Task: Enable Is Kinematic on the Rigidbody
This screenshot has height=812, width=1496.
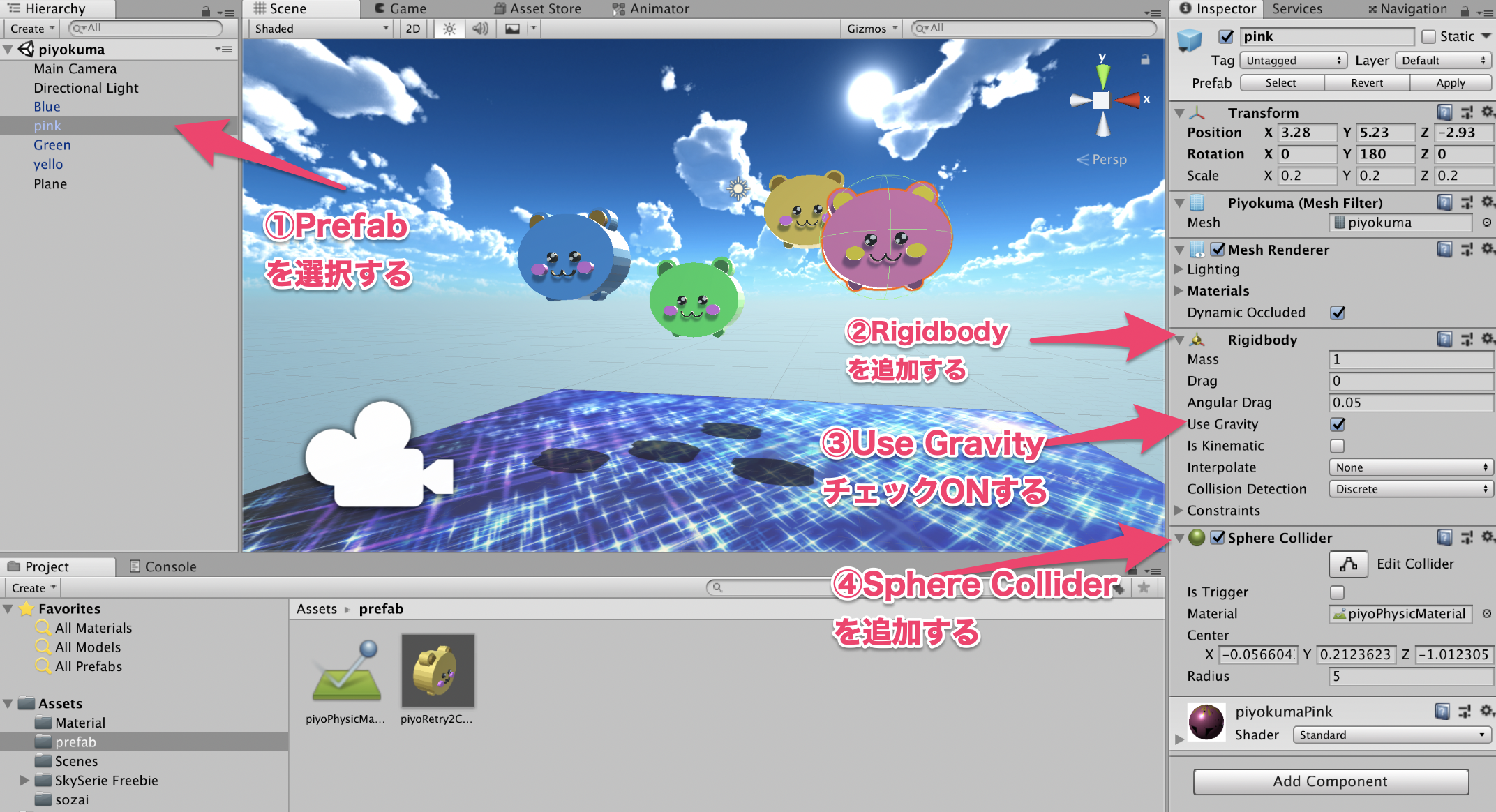Action: [x=1336, y=446]
